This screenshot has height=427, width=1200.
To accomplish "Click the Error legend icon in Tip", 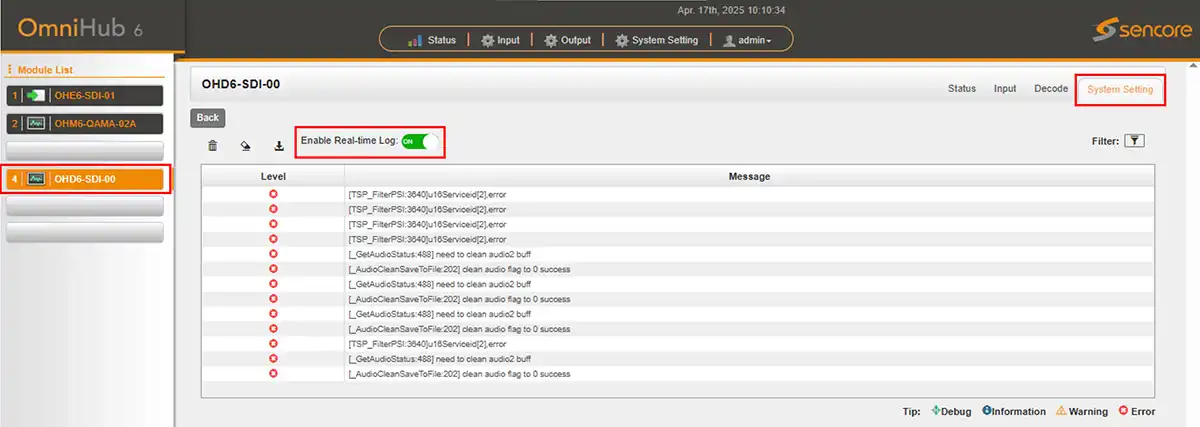I will pyautogui.click(x=1123, y=410).
